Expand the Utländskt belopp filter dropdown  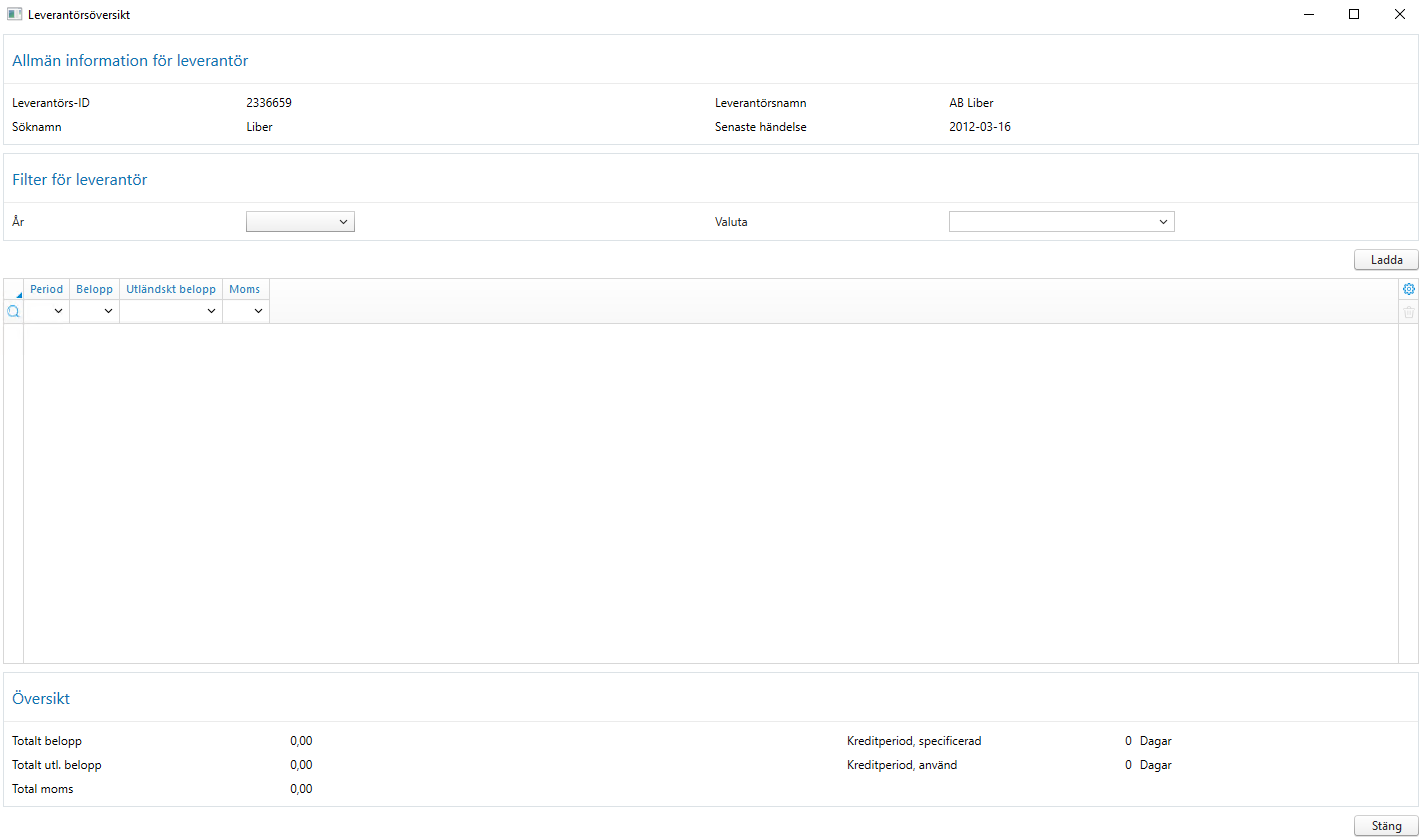pos(210,311)
